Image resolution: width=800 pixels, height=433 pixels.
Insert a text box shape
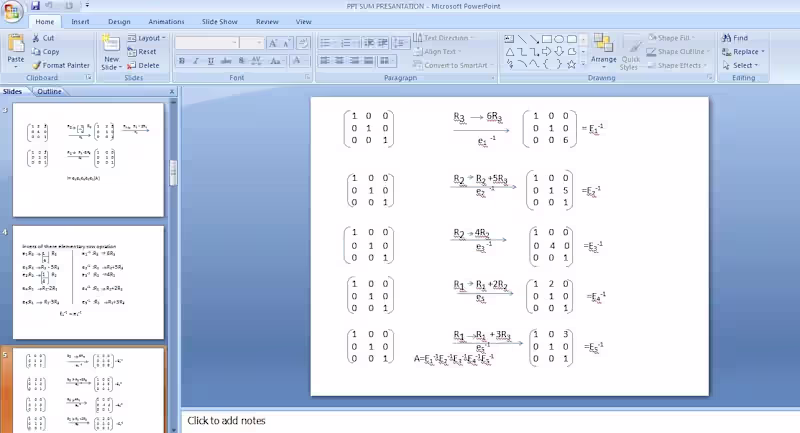pyautogui.click(x=509, y=39)
